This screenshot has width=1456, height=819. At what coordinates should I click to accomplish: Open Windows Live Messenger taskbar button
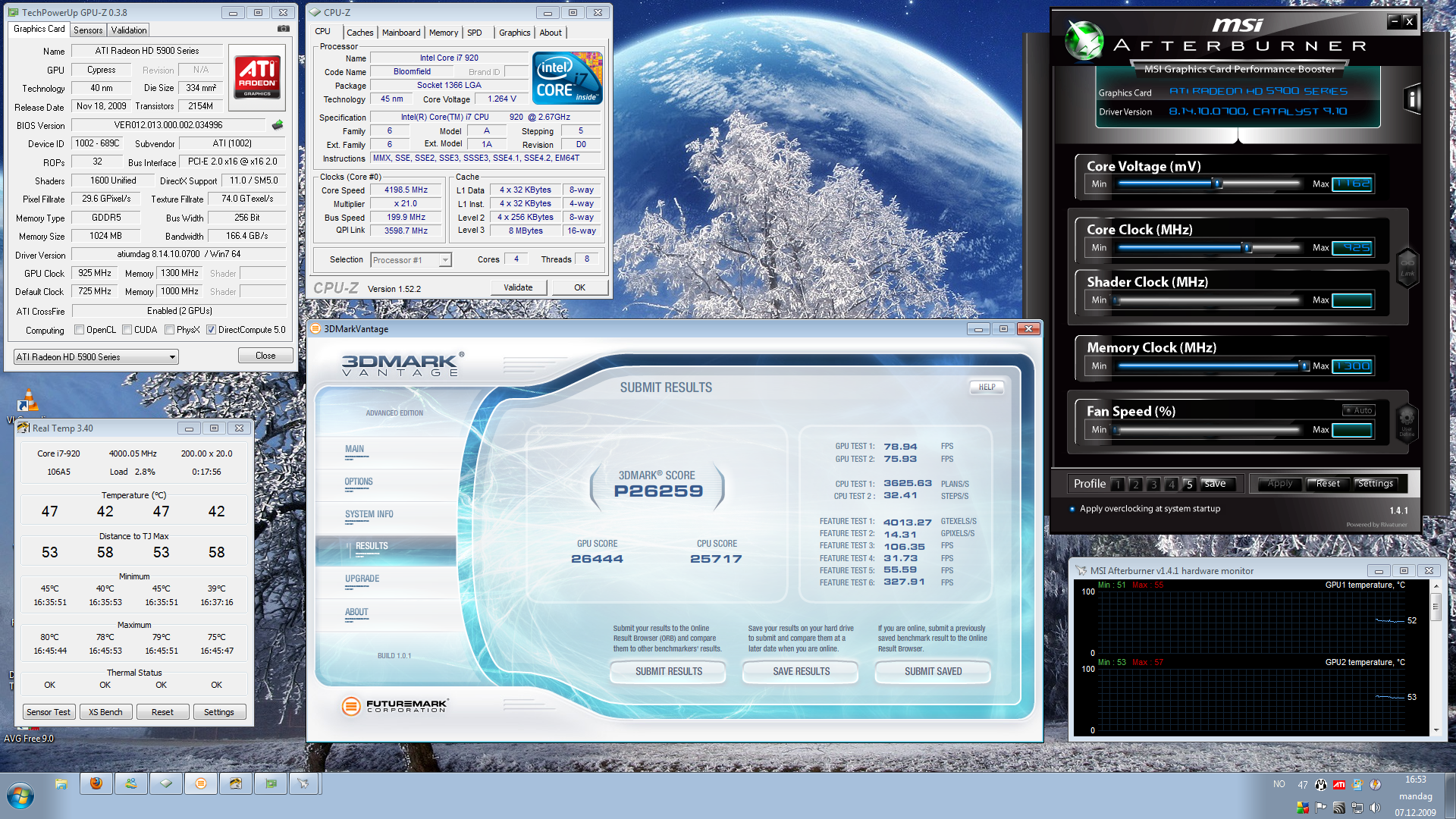[131, 783]
